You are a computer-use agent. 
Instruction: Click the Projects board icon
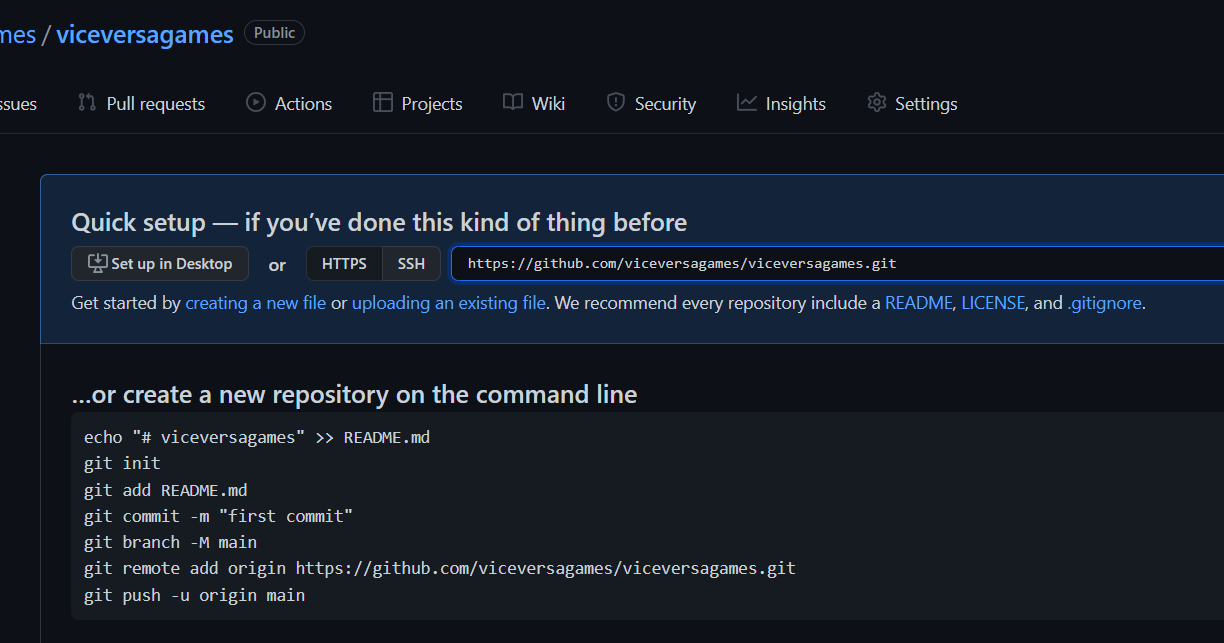coord(382,103)
